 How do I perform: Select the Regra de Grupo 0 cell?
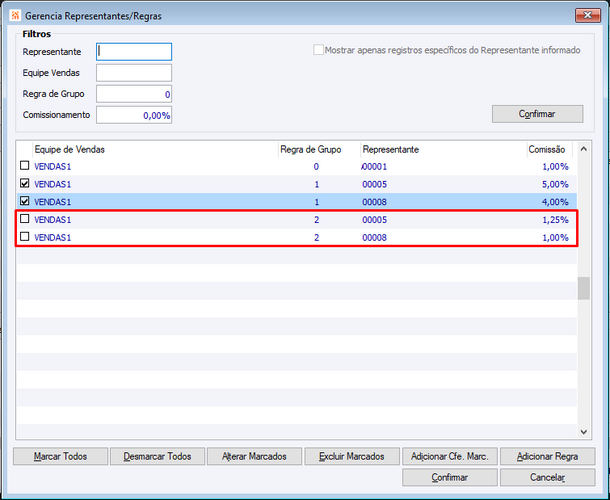tap(316, 167)
